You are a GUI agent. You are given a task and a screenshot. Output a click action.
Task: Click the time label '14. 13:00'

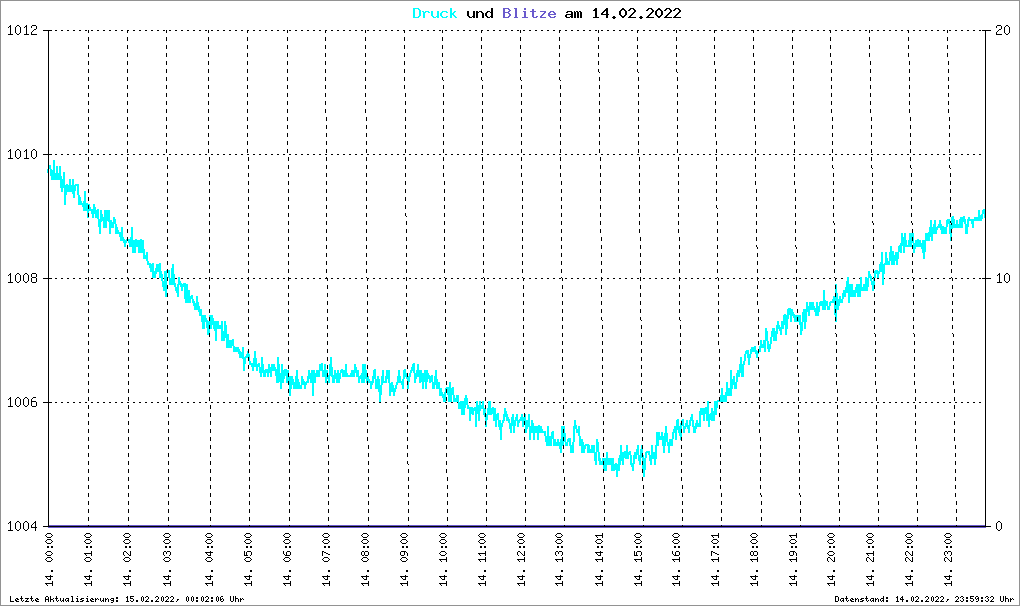coord(560,560)
